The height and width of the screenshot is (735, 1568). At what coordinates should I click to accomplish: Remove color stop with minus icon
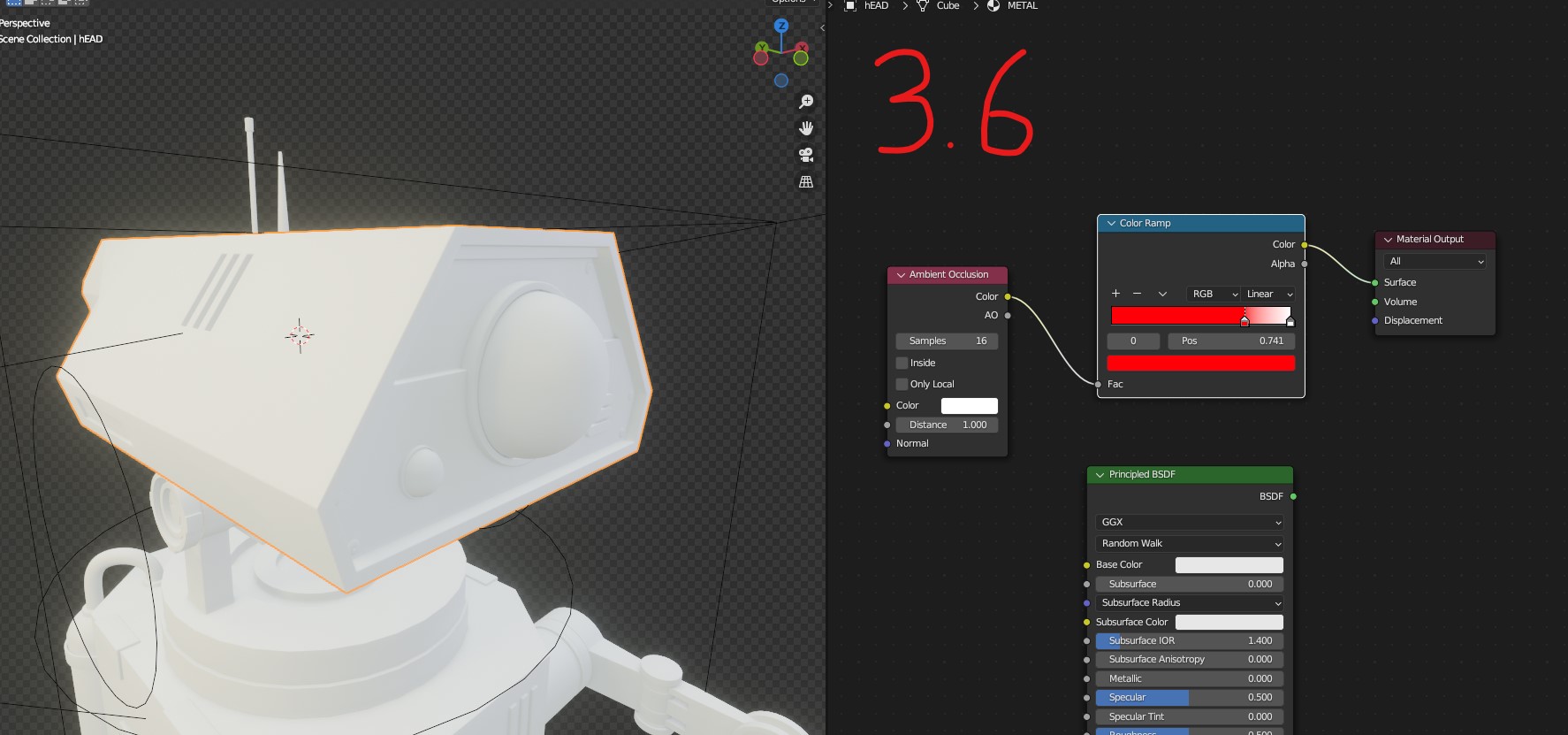pyautogui.click(x=1137, y=294)
